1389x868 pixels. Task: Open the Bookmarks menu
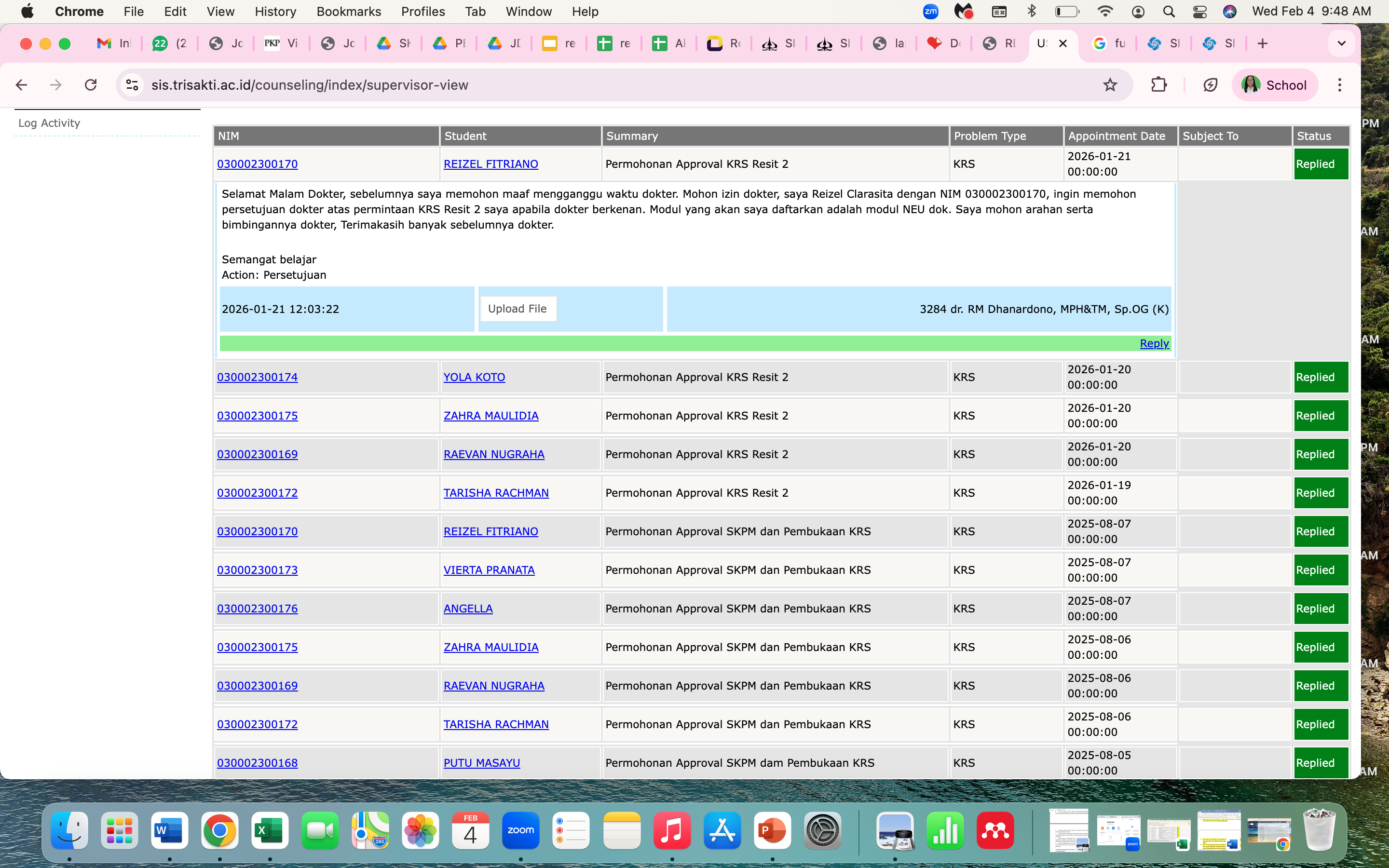click(348, 12)
